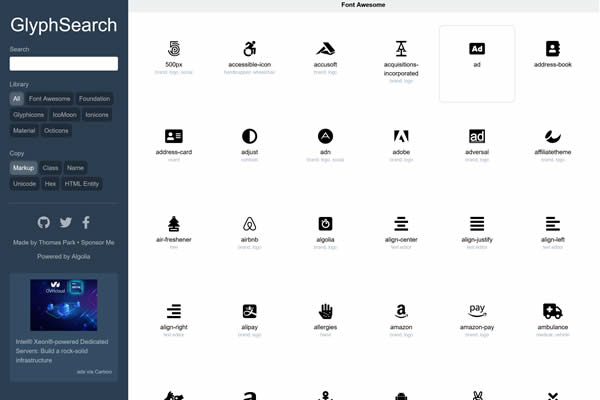Open the Facebook icon in sidebar
This screenshot has width=600, height=400.
[x=86, y=222]
